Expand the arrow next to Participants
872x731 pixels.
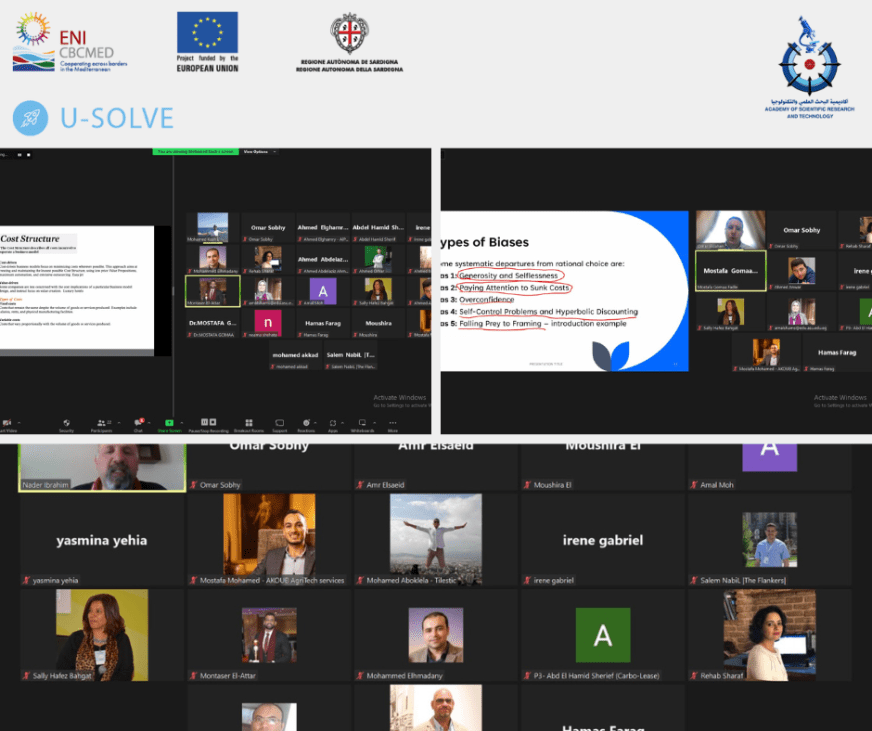(x=116, y=422)
